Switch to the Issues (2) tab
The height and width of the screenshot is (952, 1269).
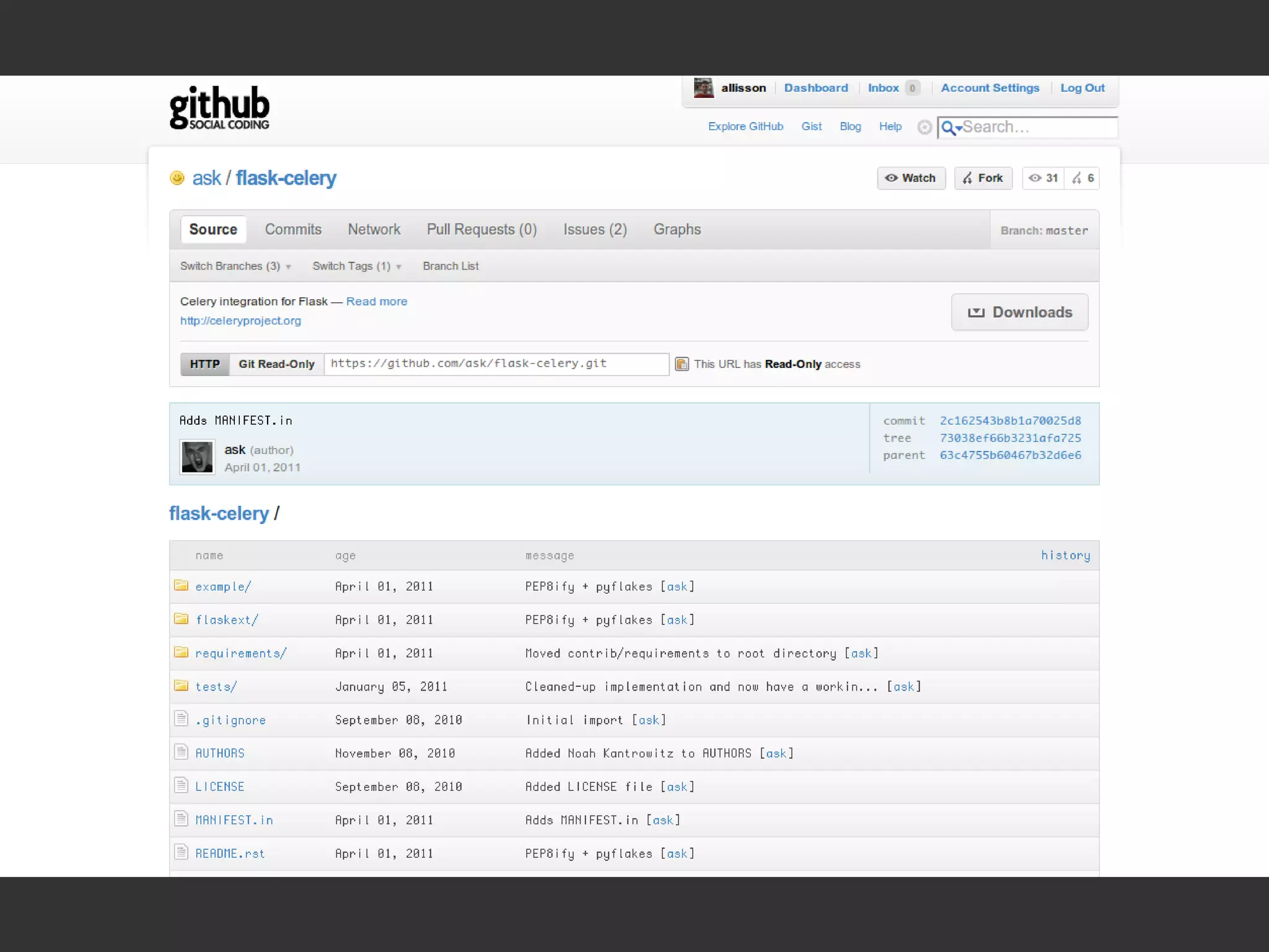(x=594, y=230)
